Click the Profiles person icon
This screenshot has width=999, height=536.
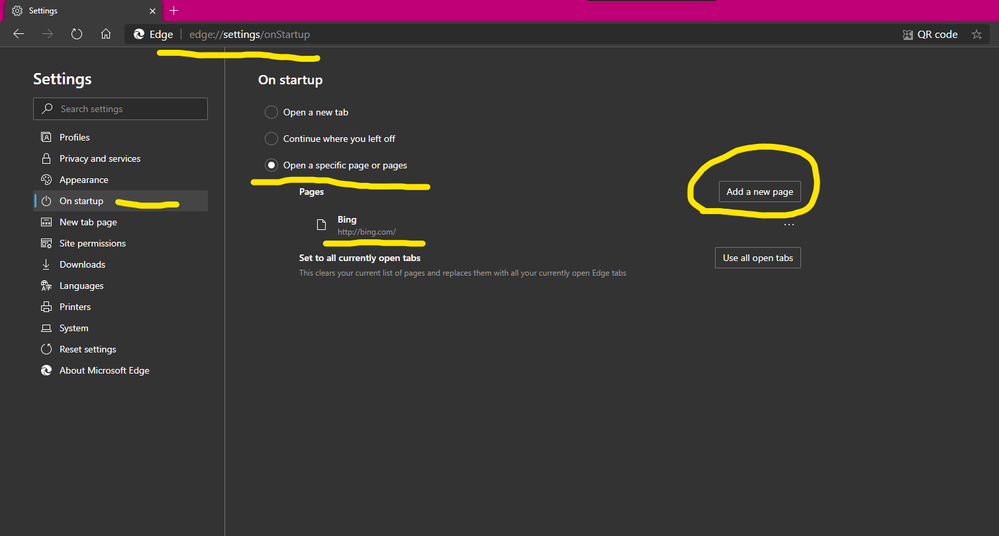[x=46, y=137]
